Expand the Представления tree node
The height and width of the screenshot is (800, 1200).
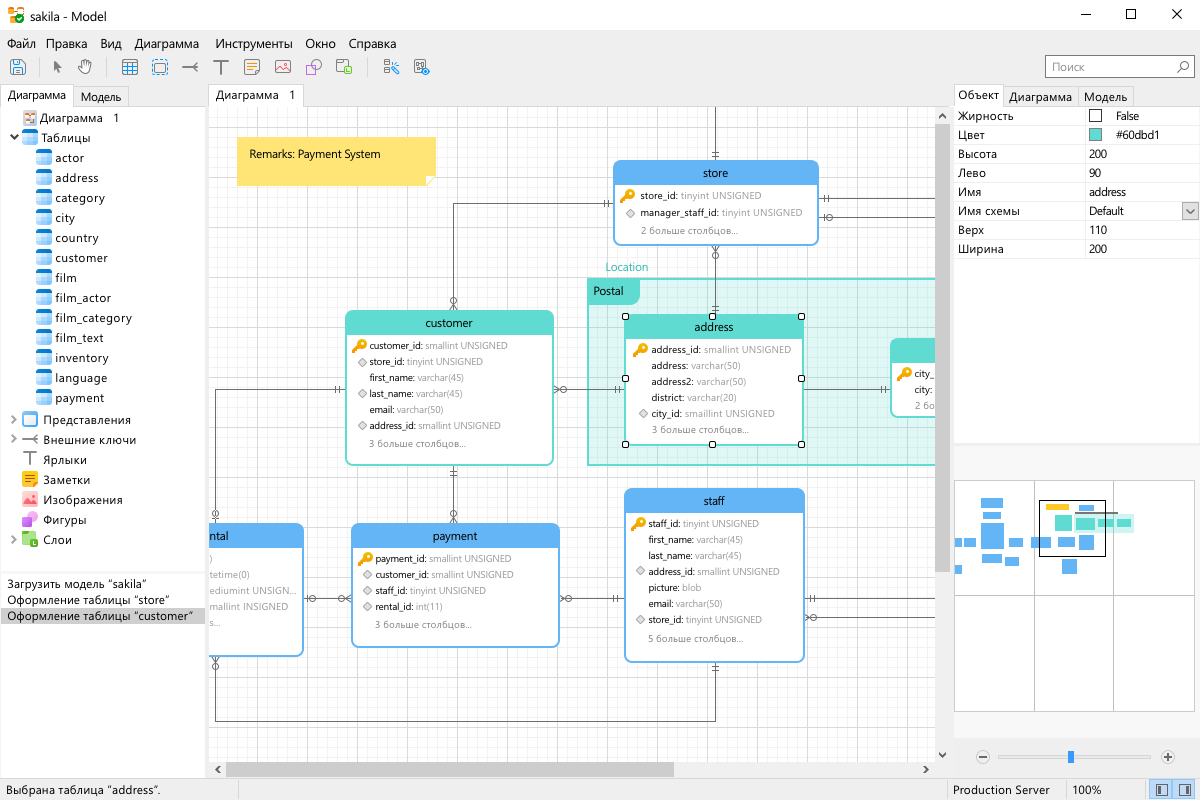[14, 420]
